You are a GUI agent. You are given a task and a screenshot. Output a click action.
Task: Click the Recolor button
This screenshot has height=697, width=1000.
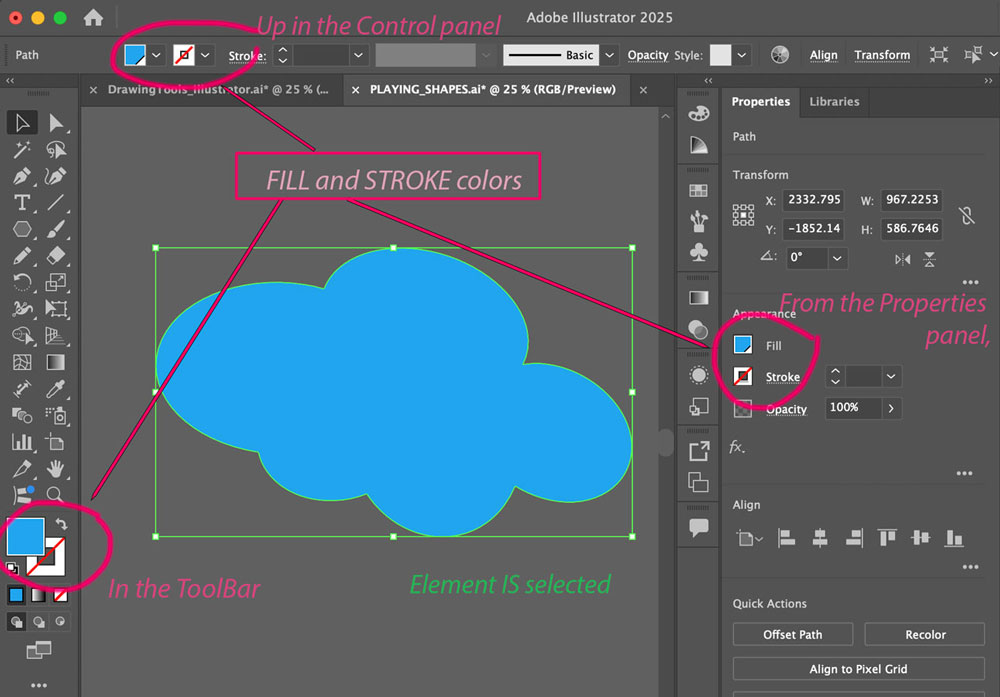pos(925,634)
